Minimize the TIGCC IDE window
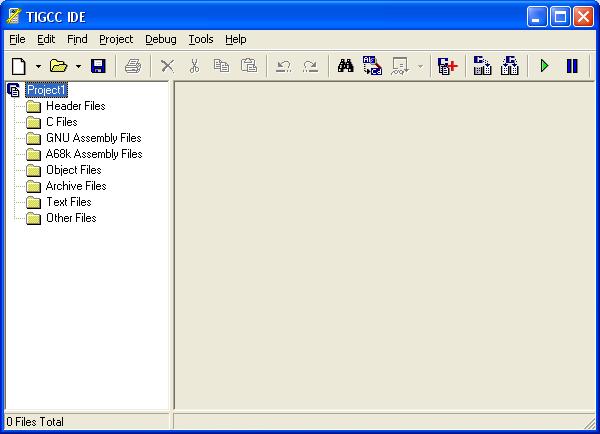This screenshot has width=600, height=434. coord(536,17)
